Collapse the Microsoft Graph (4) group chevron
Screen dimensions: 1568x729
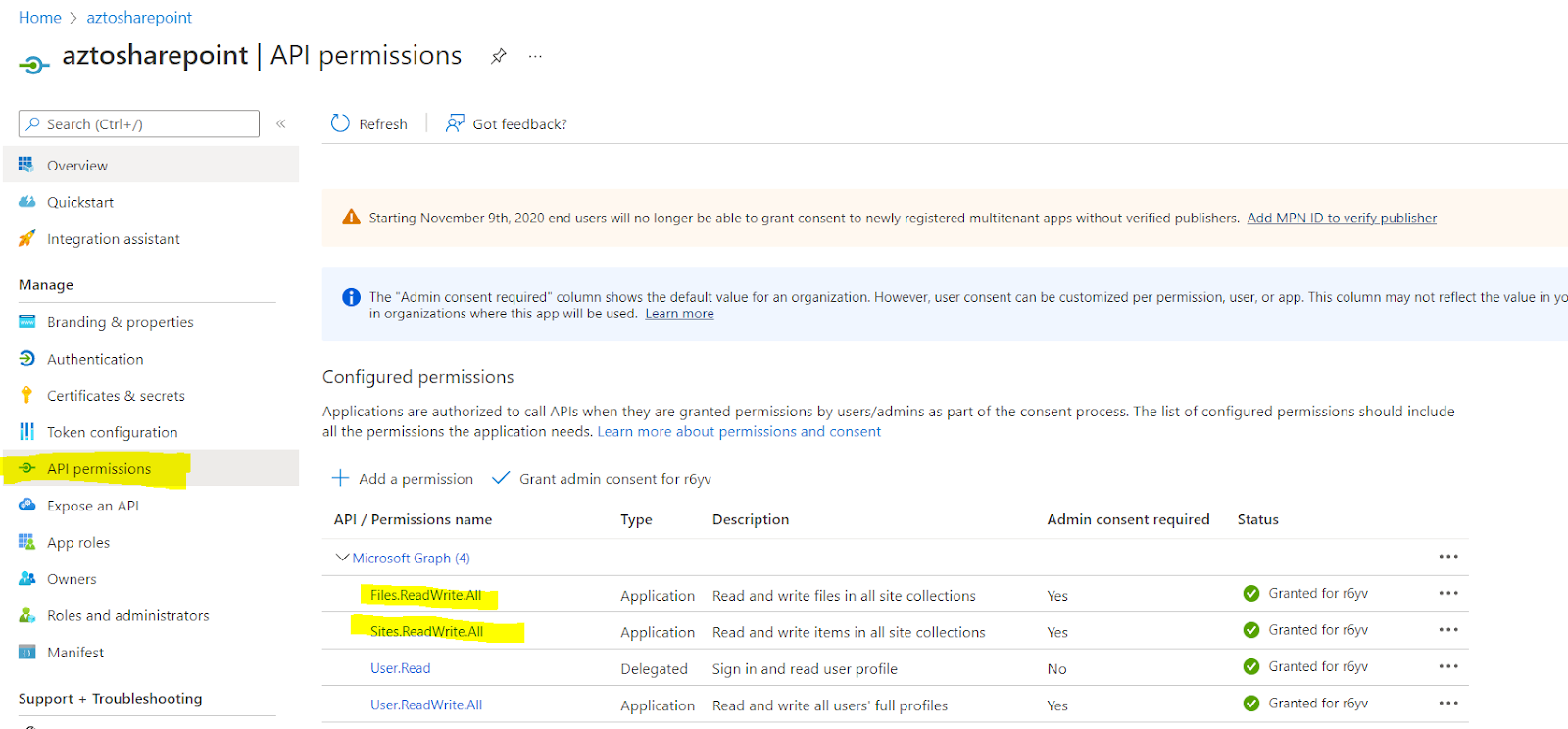[342, 557]
